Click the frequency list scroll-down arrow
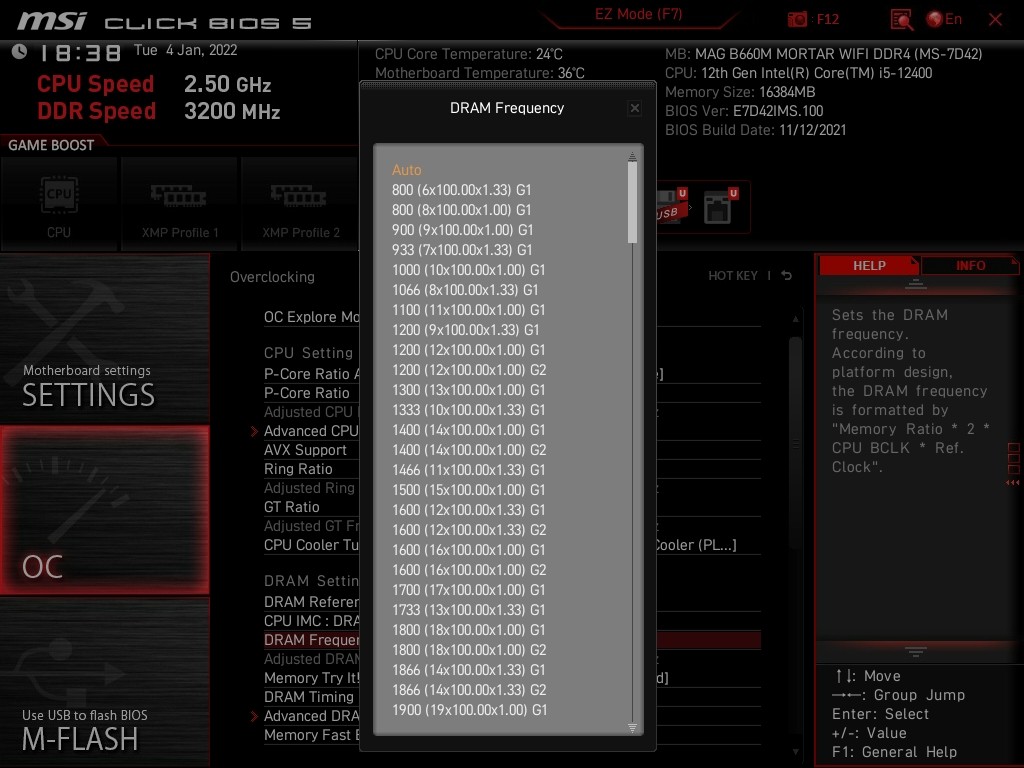This screenshot has height=768, width=1024. coord(632,728)
